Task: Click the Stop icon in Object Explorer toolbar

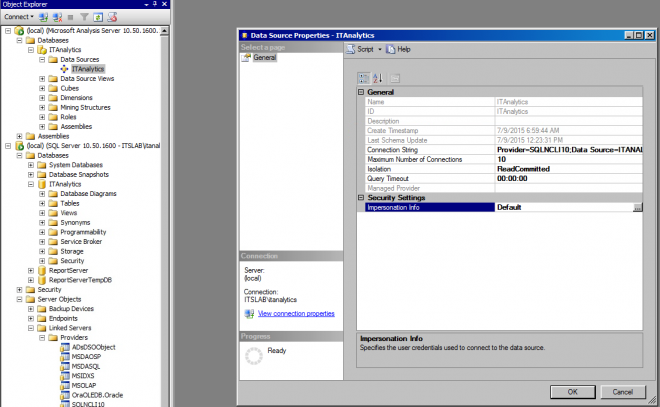Action: tap(71, 17)
